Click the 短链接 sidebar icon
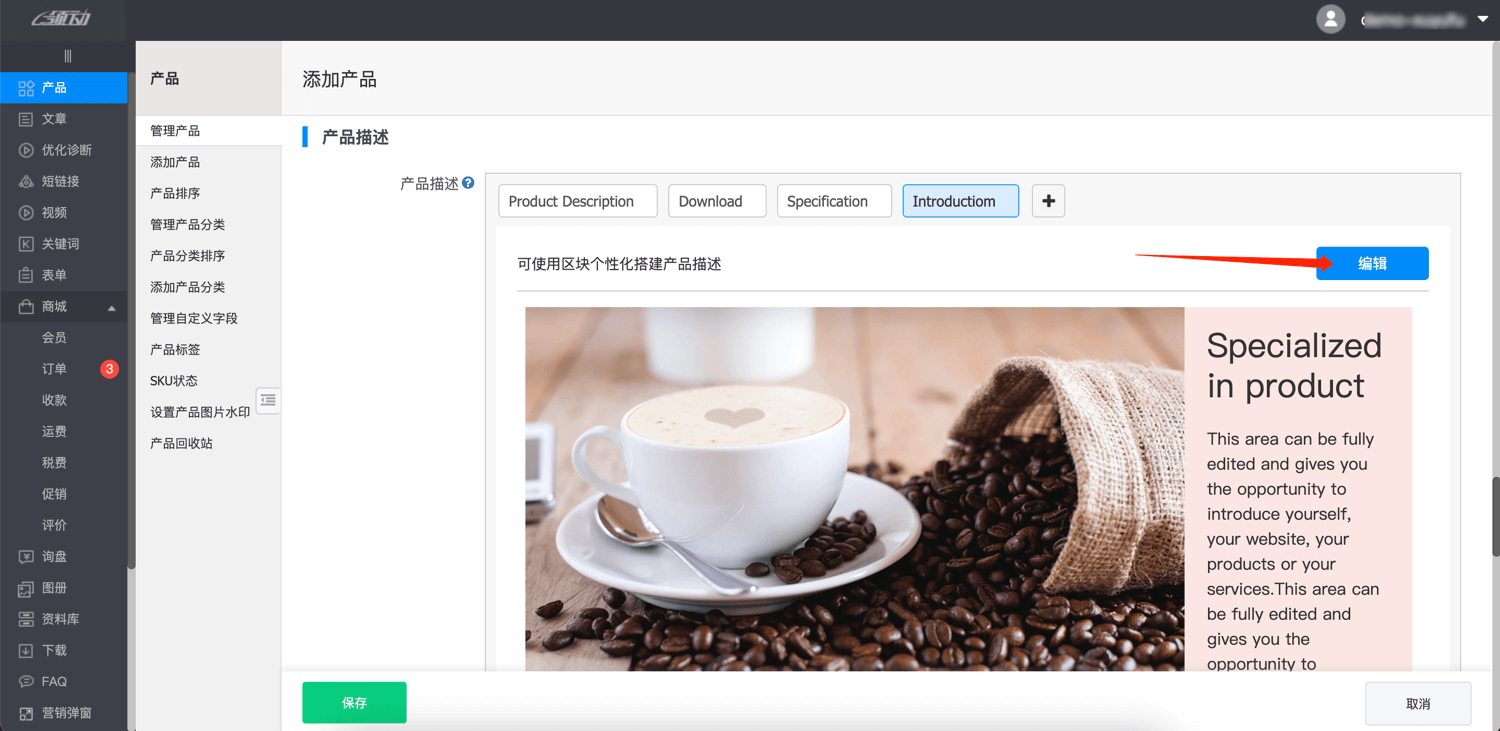The image size is (1500, 731). [x=26, y=181]
